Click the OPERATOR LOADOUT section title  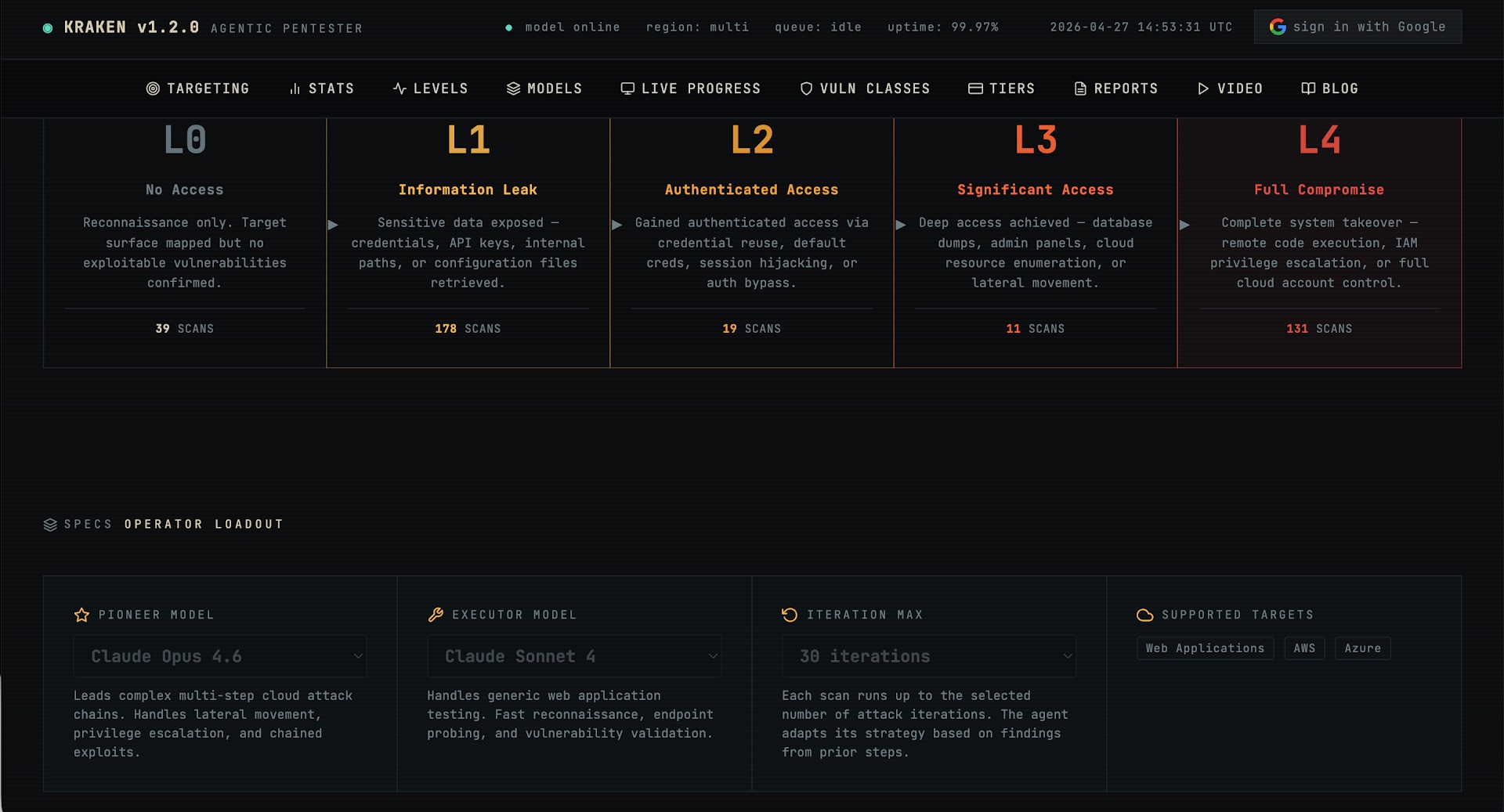click(204, 524)
